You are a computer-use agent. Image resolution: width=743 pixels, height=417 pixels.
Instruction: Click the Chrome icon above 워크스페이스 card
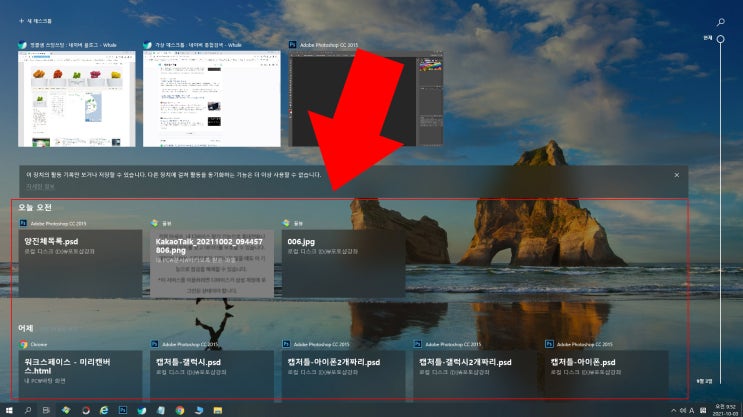click(23, 344)
